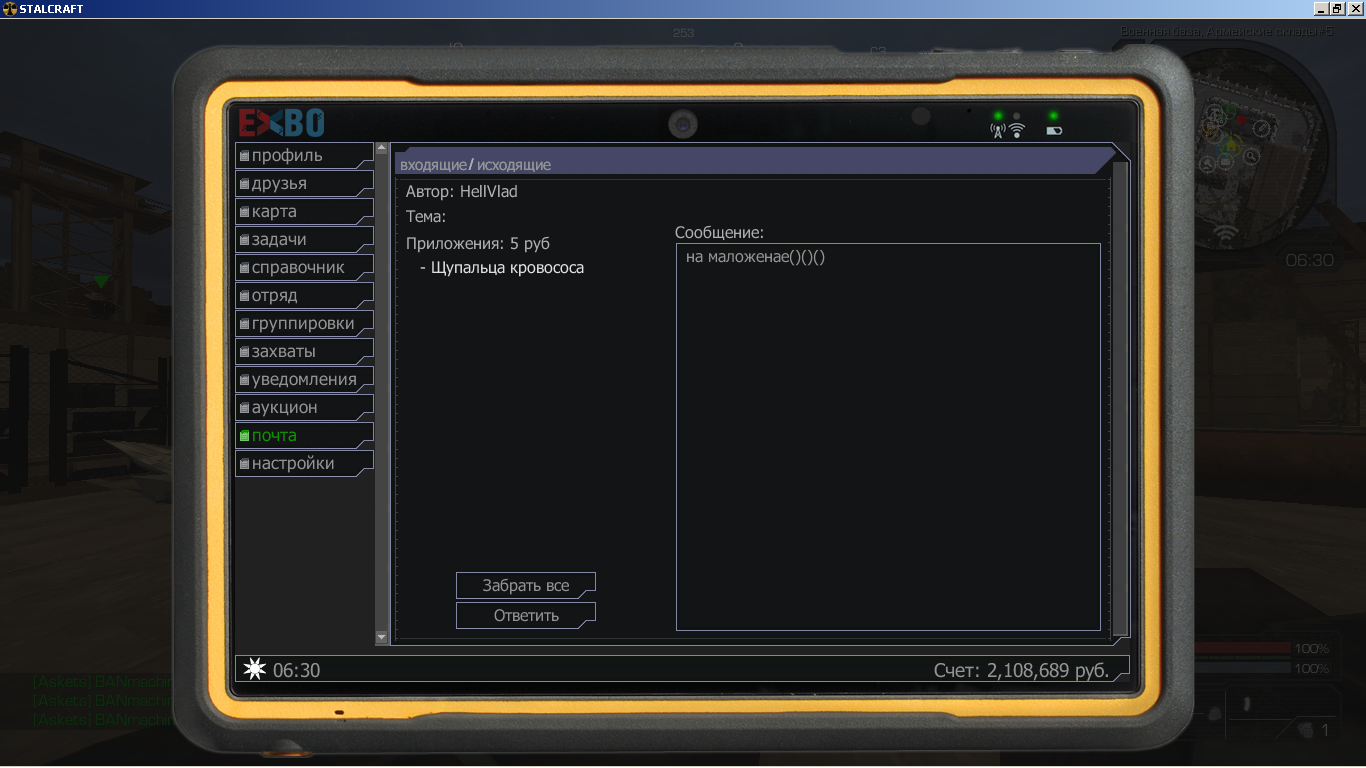Click the sidebar scrollbar up arrow
Screen dimensions: 1366x768
[381, 149]
